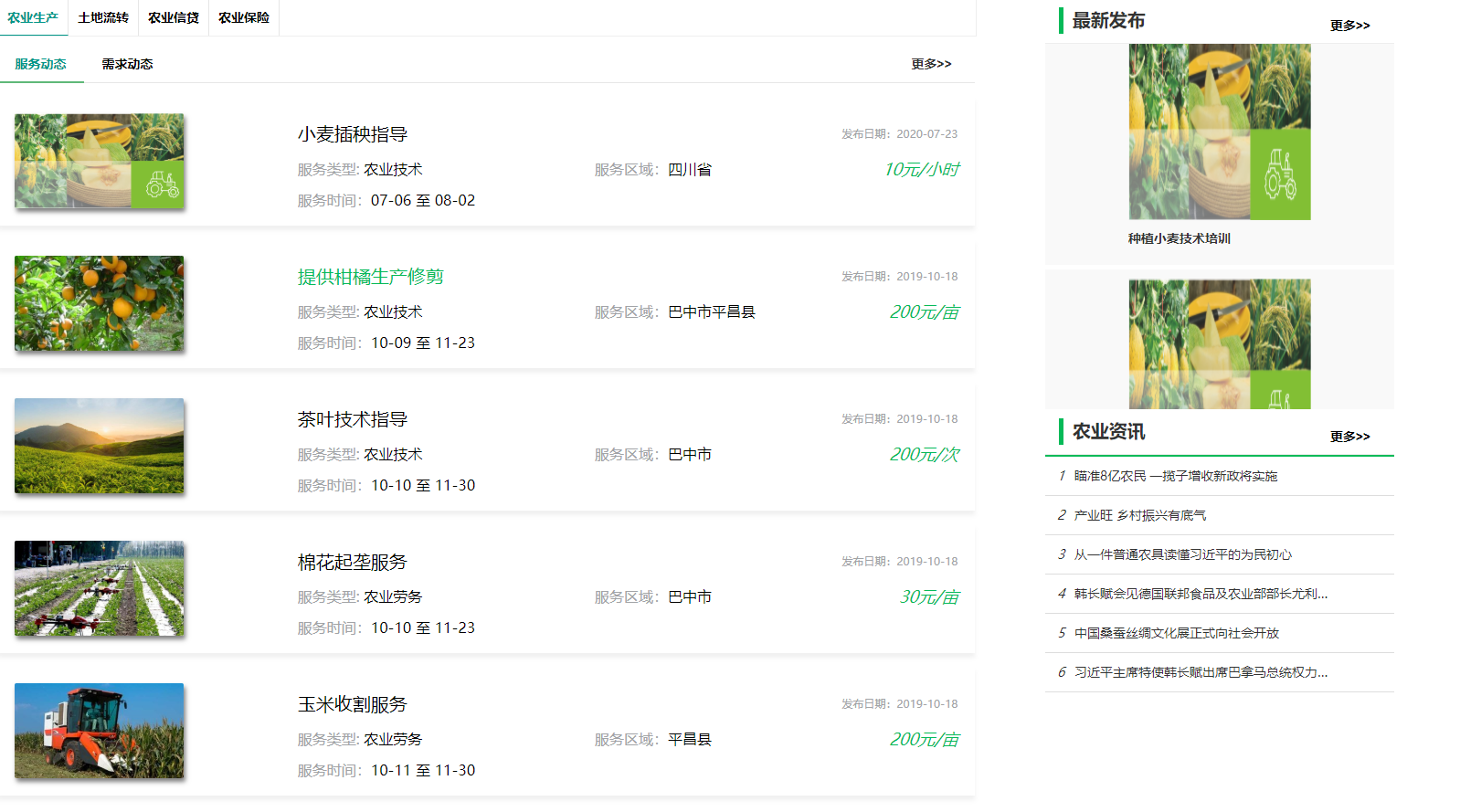Click the tractor icon on 种植小麦技术培训 image
Viewport: 1460px width, 812px height.
tap(1279, 174)
